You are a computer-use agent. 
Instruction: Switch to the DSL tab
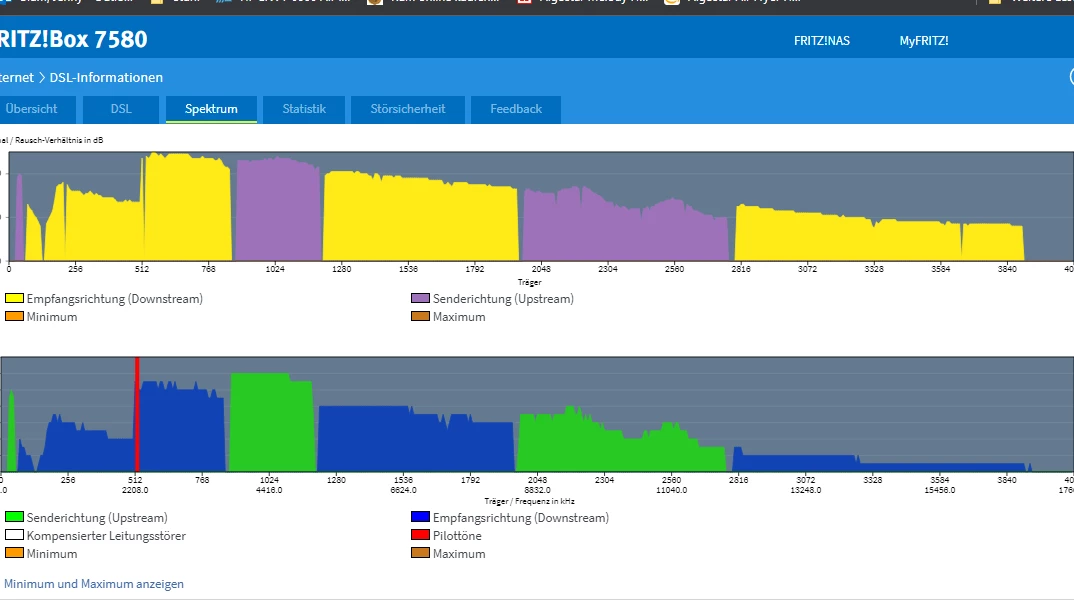point(121,109)
